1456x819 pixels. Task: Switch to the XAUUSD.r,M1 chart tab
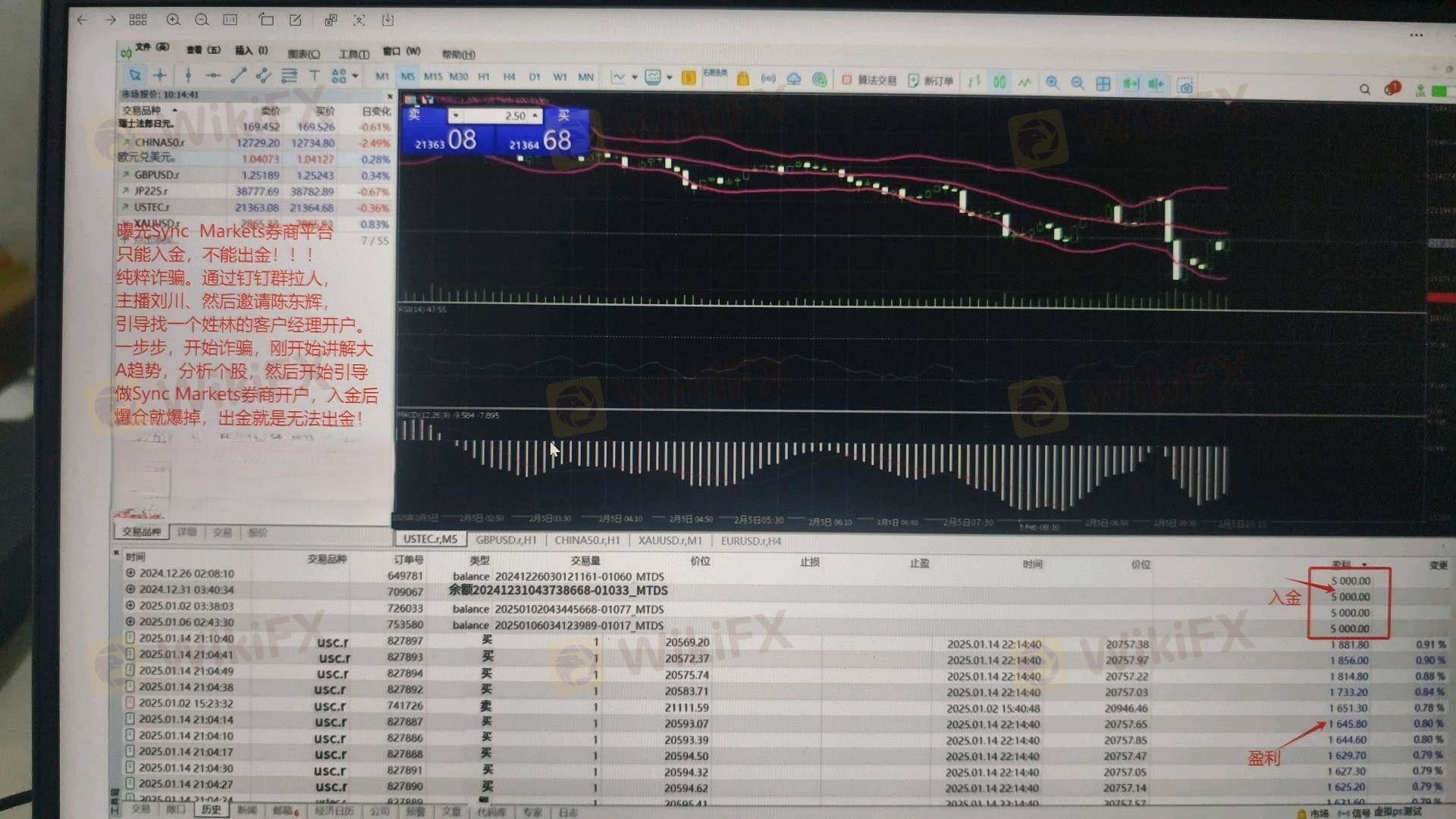point(670,541)
